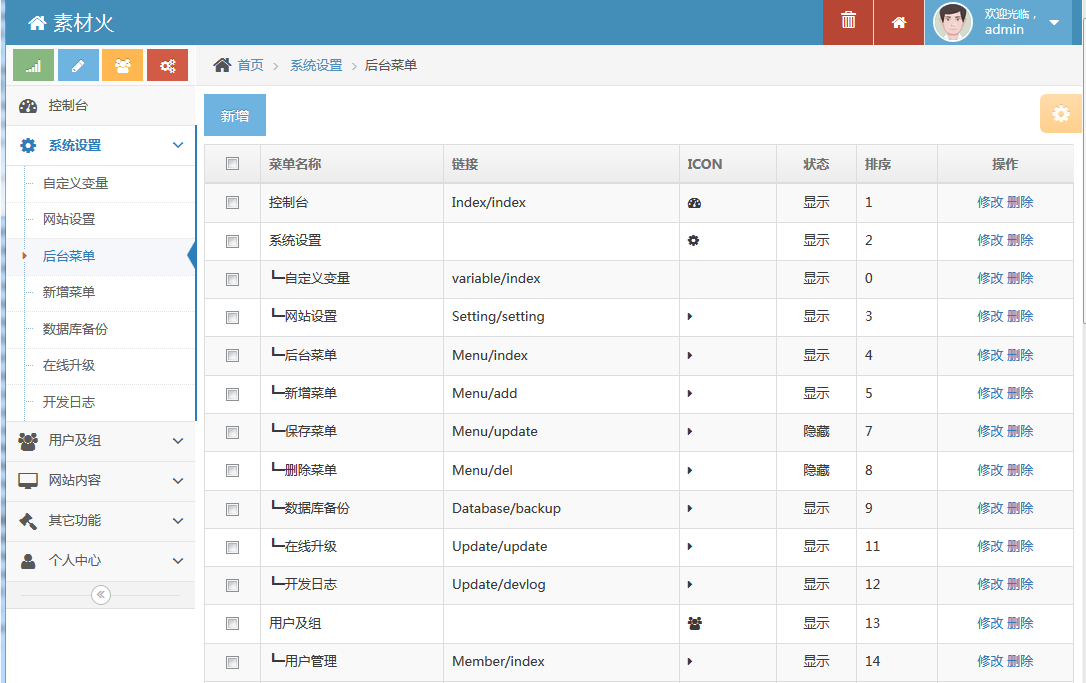Click 删除 link in 删除菜单 row

click(x=1020, y=470)
